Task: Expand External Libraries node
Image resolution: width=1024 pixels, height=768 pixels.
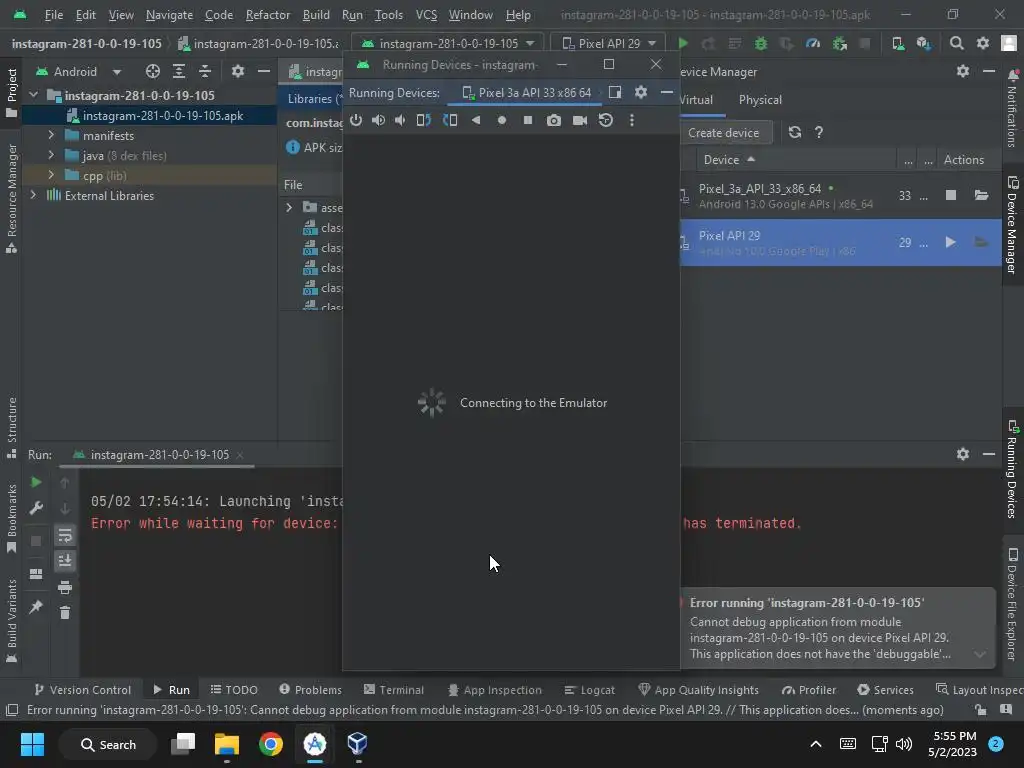Action: (x=33, y=195)
